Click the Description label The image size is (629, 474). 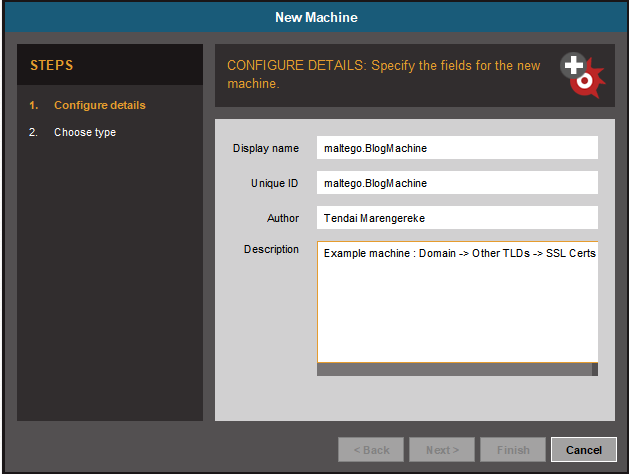[x=271, y=249]
